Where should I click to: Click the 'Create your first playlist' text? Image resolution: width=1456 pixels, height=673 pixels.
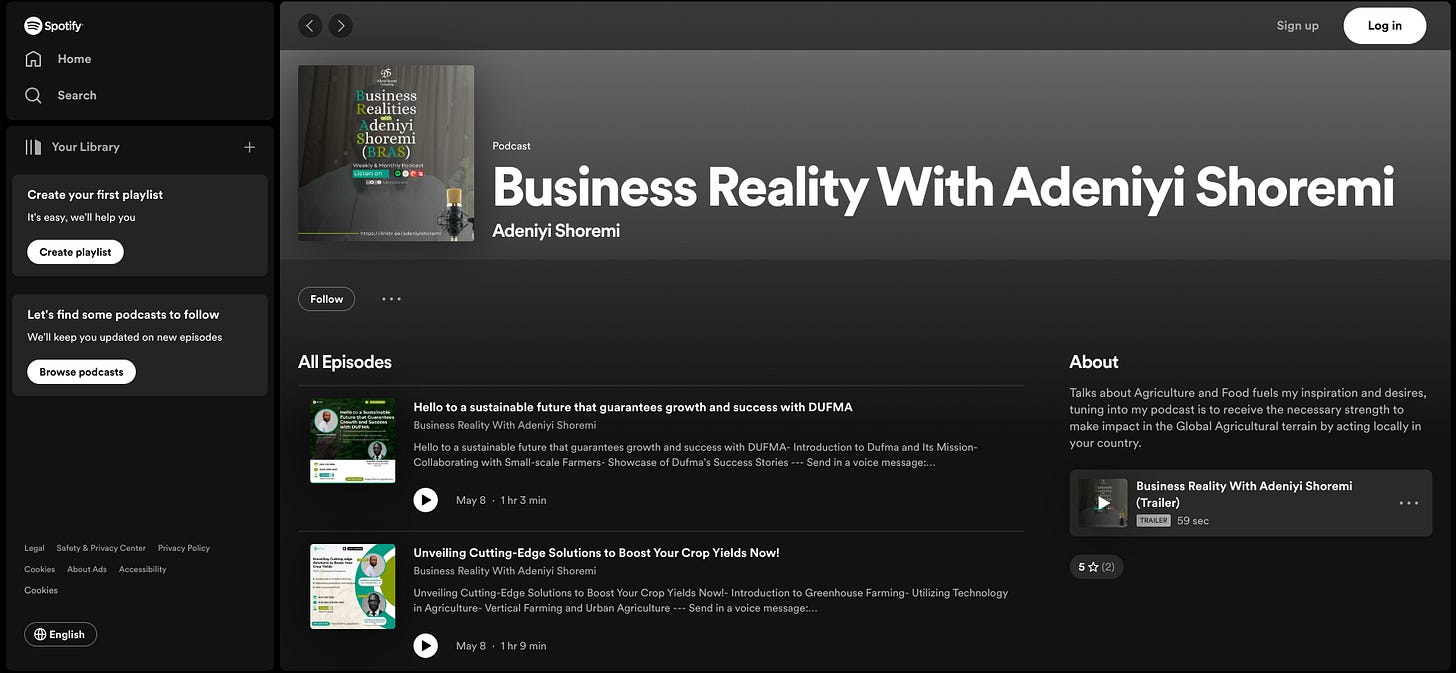coord(95,195)
